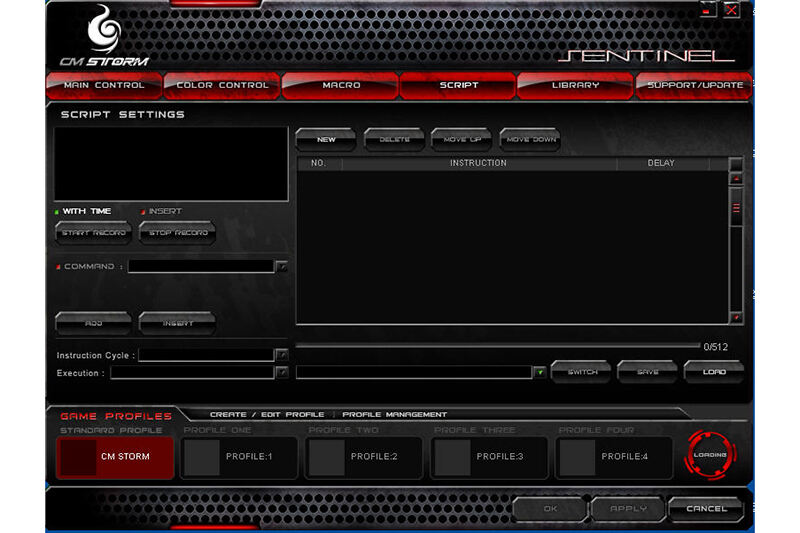Open Support/Update tab

click(x=694, y=85)
